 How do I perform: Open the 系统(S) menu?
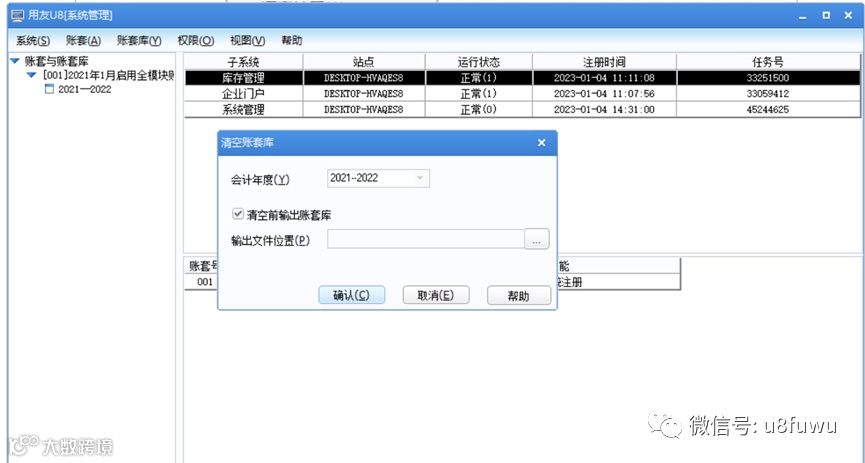point(33,41)
